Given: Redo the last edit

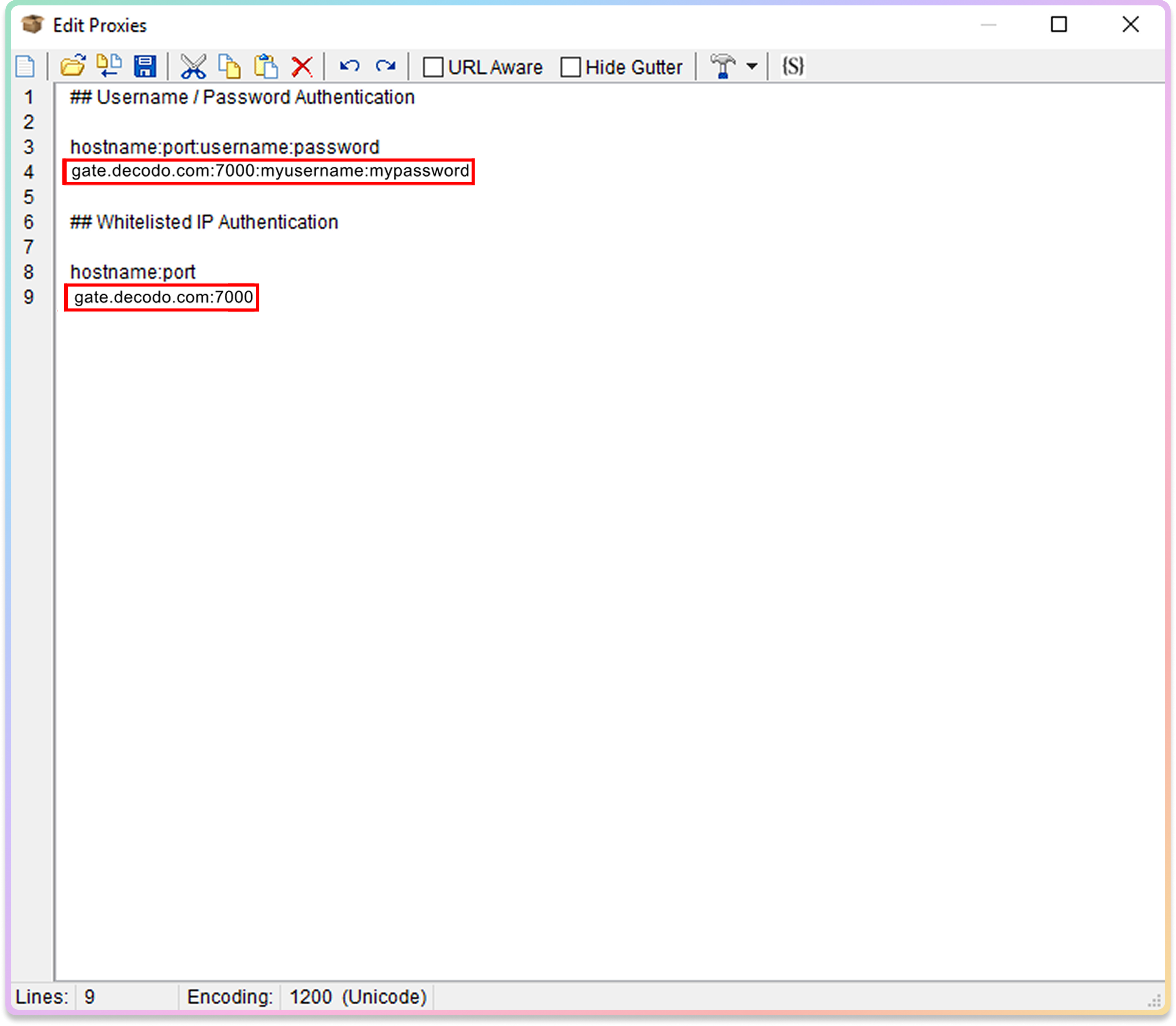Looking at the screenshot, I should 386,67.
